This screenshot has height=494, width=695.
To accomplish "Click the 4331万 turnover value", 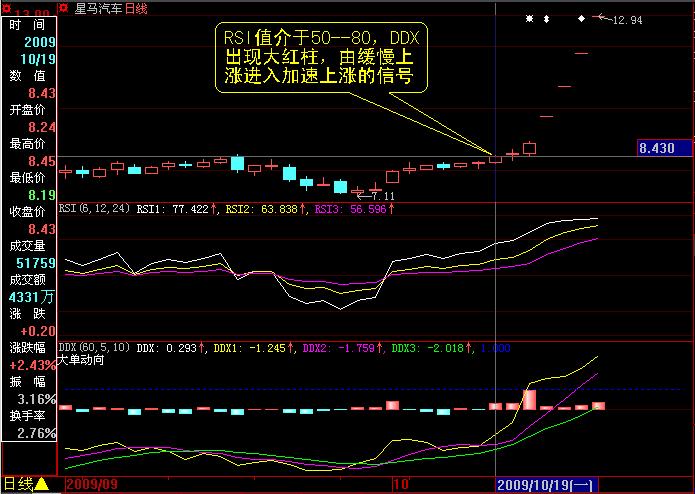I will pyautogui.click(x=32, y=297).
